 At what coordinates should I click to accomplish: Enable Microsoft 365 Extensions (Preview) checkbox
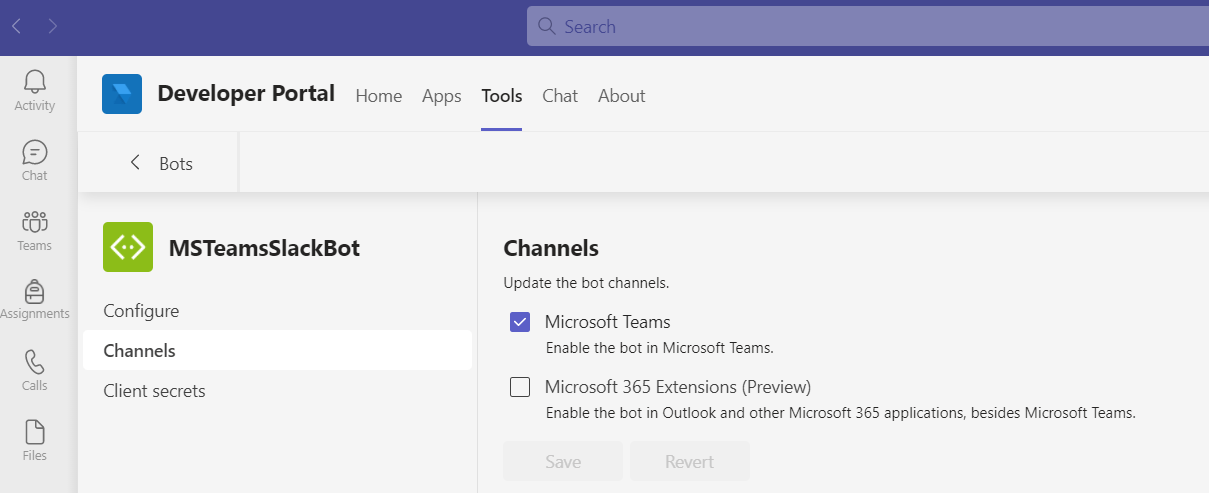520,387
